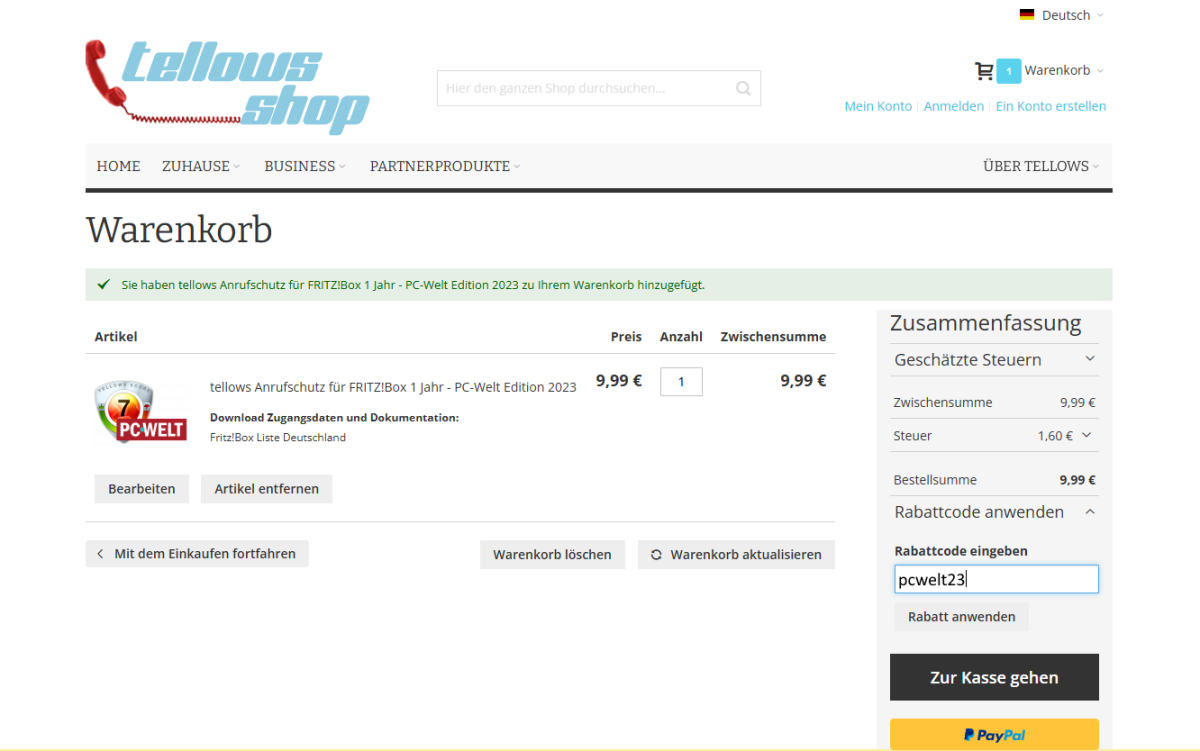Expand the Steuer details row
This screenshot has height=751, width=1200.
pos(1087,436)
